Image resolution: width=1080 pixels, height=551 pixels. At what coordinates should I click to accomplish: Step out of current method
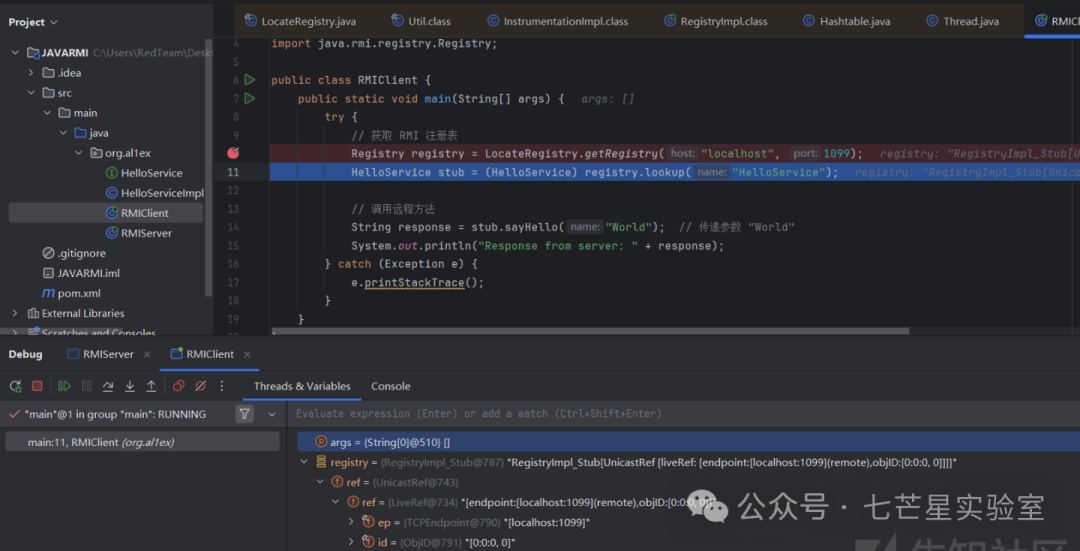[x=151, y=386]
